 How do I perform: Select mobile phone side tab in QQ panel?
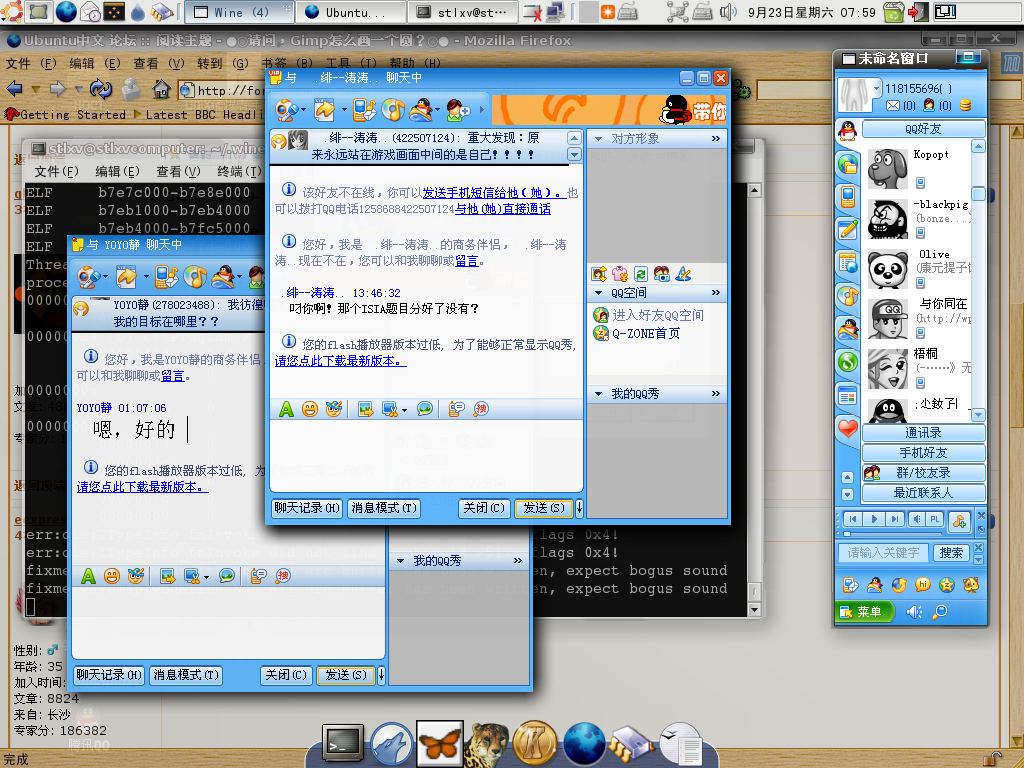[x=848, y=197]
